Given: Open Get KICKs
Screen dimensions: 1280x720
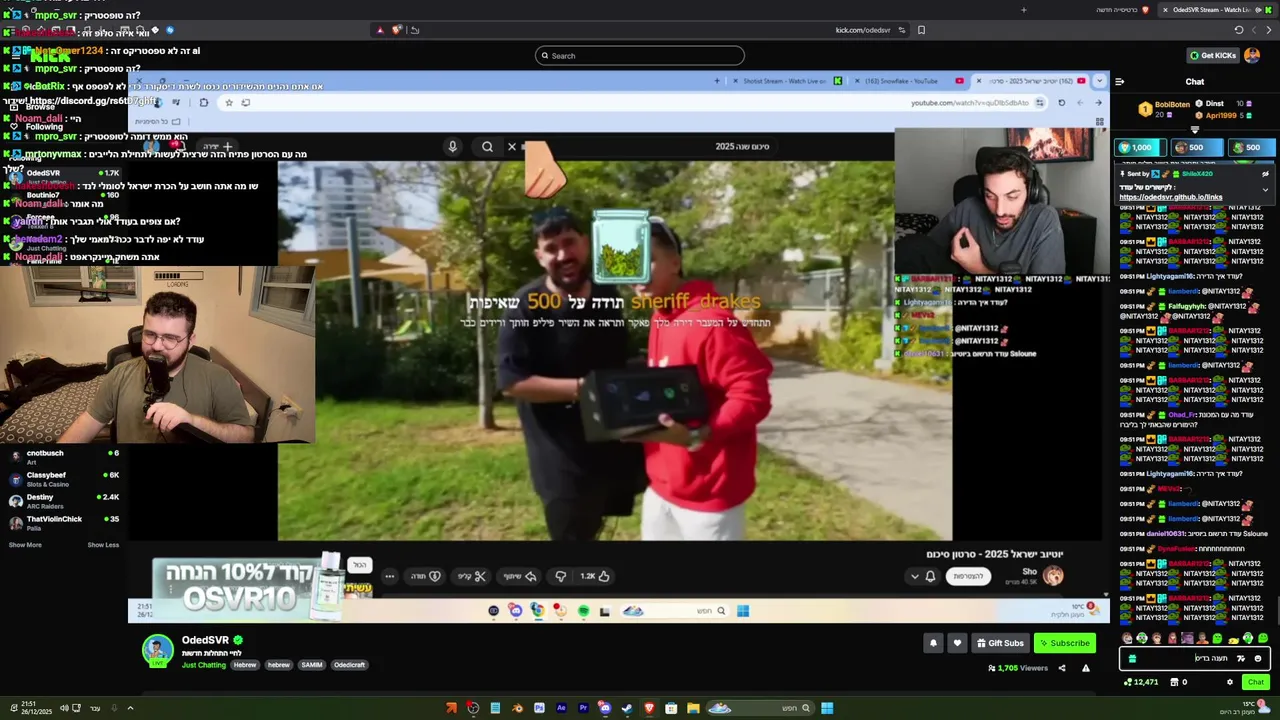Looking at the screenshot, I should (x=1212, y=55).
